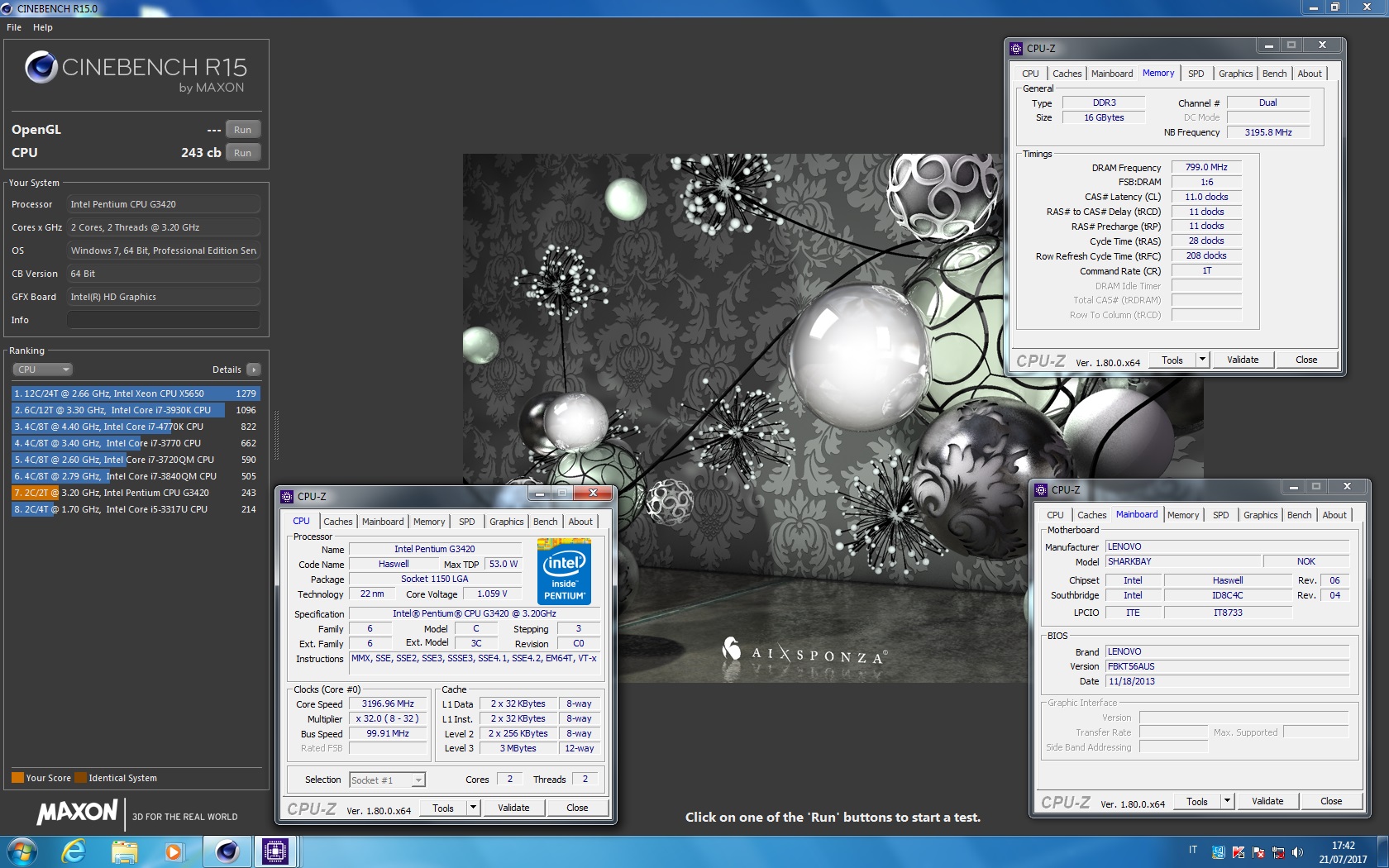Open the taskbar clock showing 17:42
Screen dimensions: 1389x868
1343,852
